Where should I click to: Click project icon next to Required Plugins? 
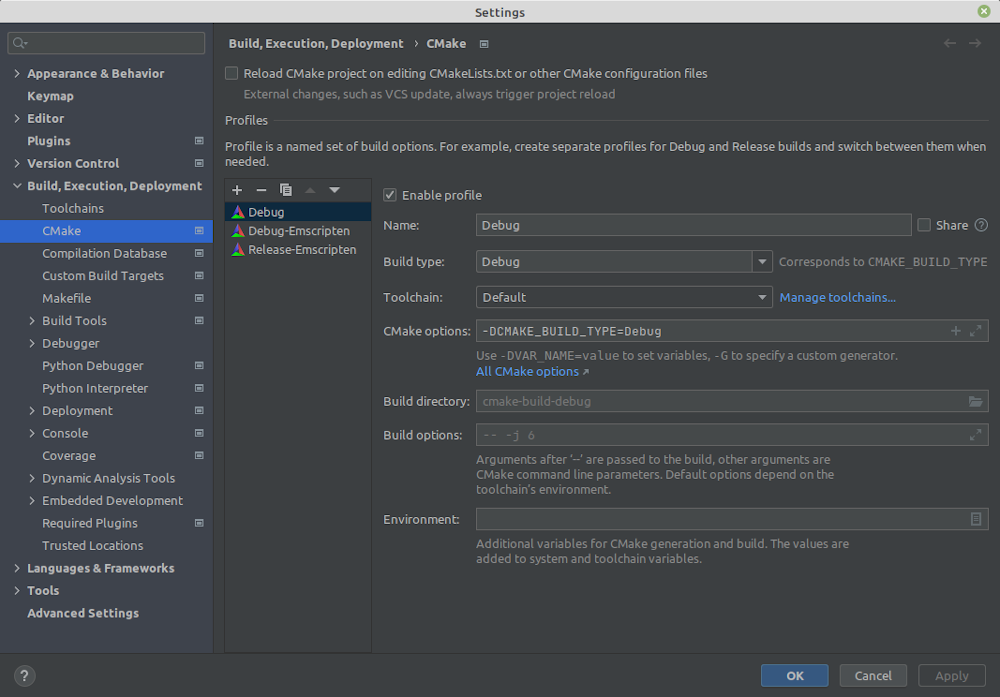pyautogui.click(x=199, y=523)
